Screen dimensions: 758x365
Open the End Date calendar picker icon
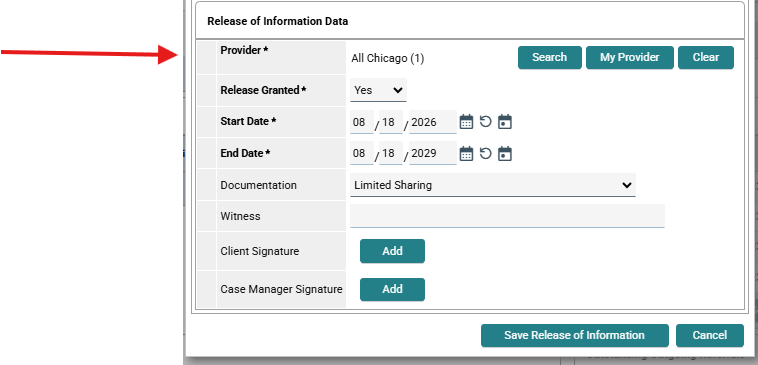coord(466,154)
